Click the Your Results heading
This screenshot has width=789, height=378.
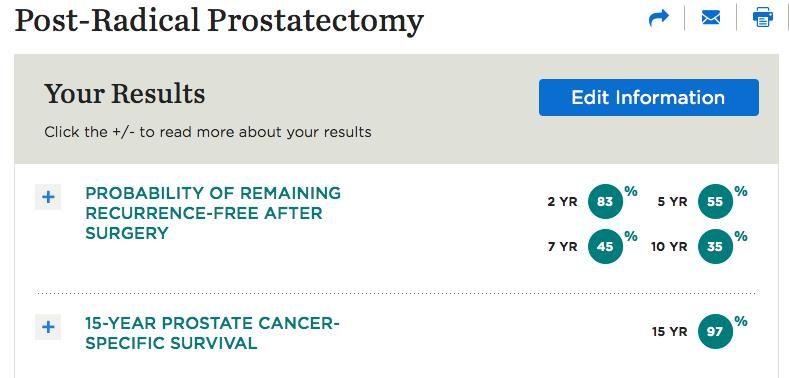click(125, 94)
